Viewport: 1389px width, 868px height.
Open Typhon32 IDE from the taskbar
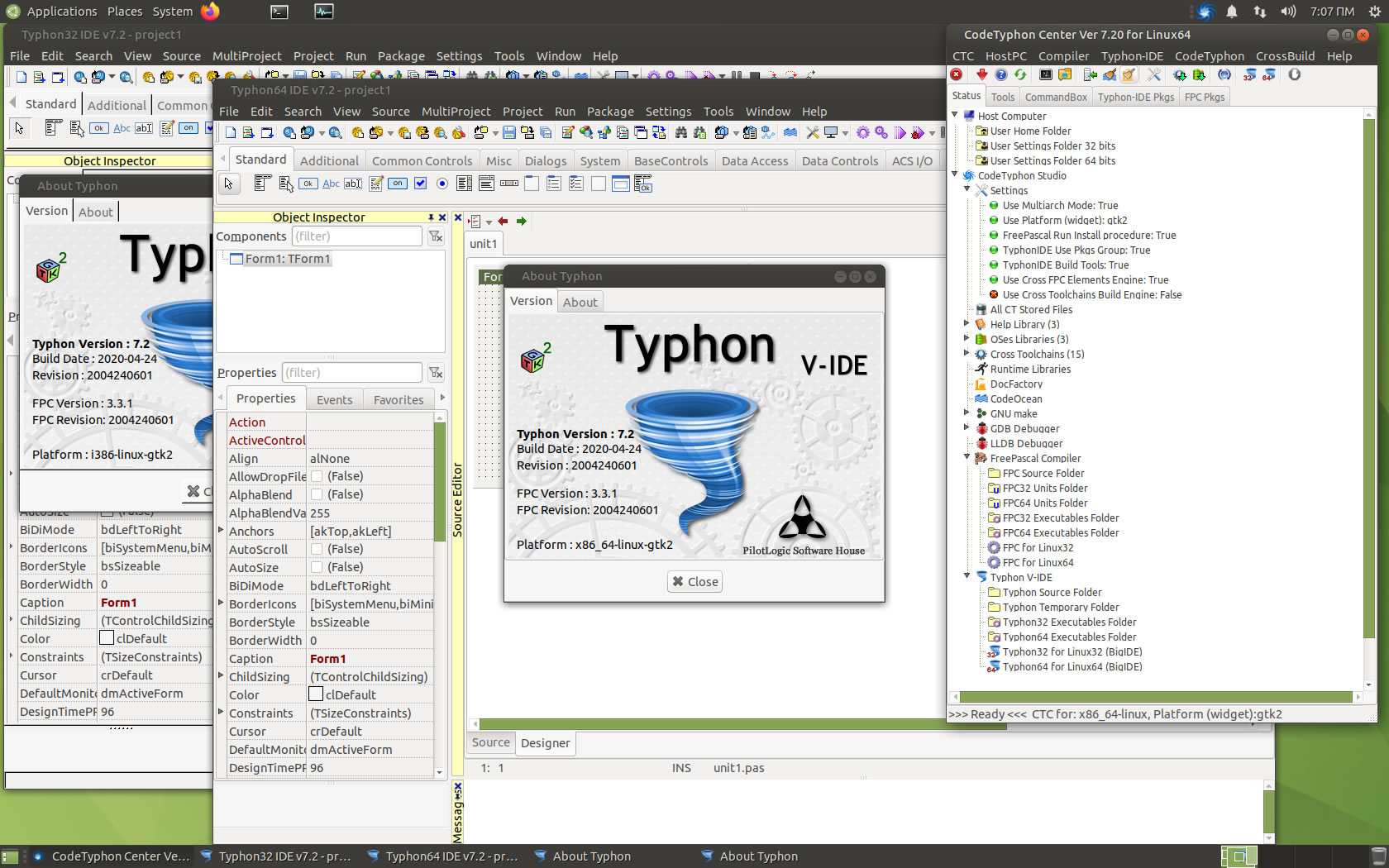276,856
